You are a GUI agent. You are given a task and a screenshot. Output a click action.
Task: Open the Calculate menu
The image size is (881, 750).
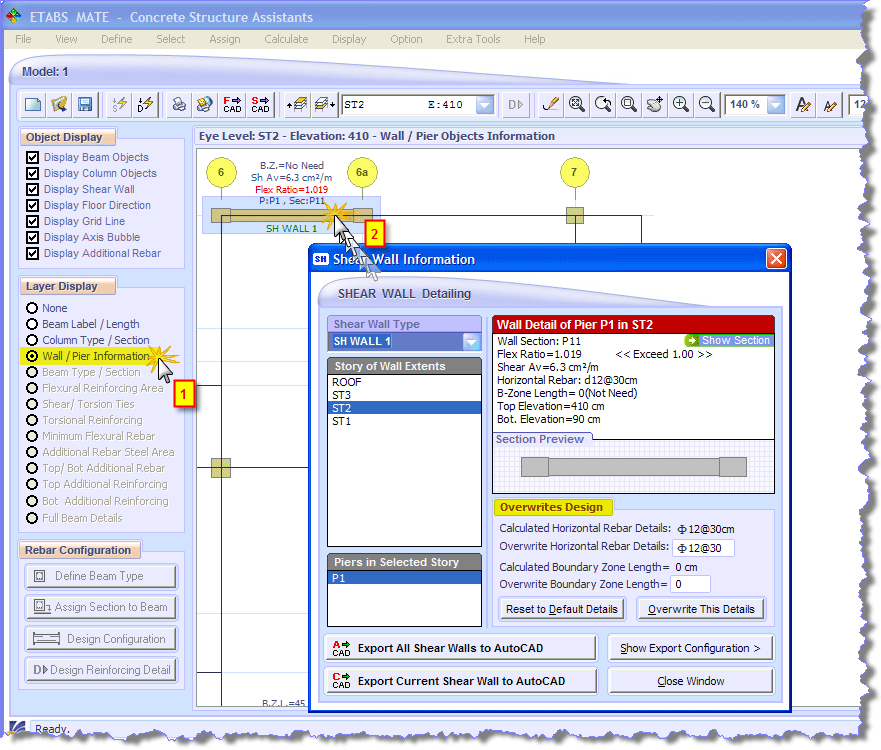tap(286, 39)
